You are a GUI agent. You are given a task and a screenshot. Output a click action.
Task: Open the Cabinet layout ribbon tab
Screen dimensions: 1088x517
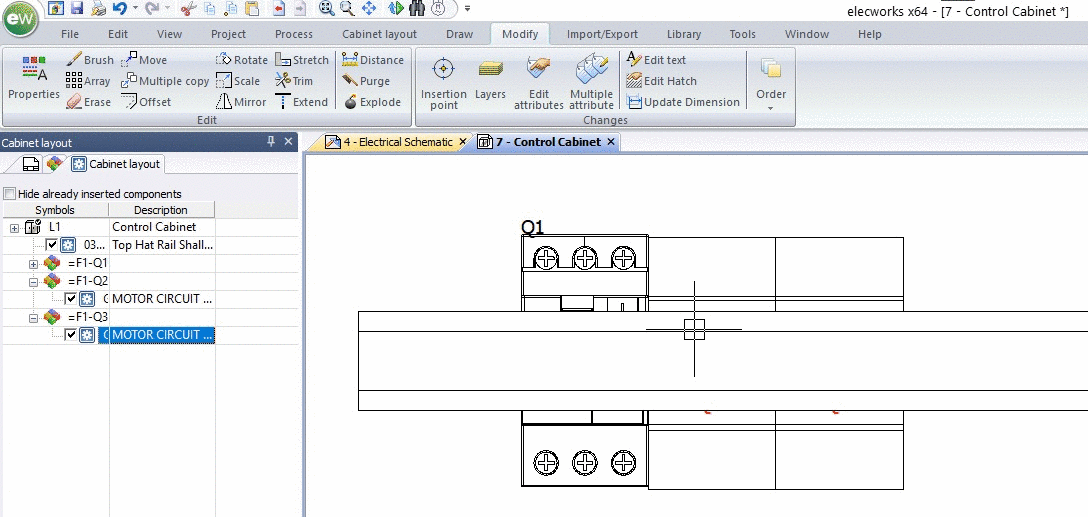[380, 34]
